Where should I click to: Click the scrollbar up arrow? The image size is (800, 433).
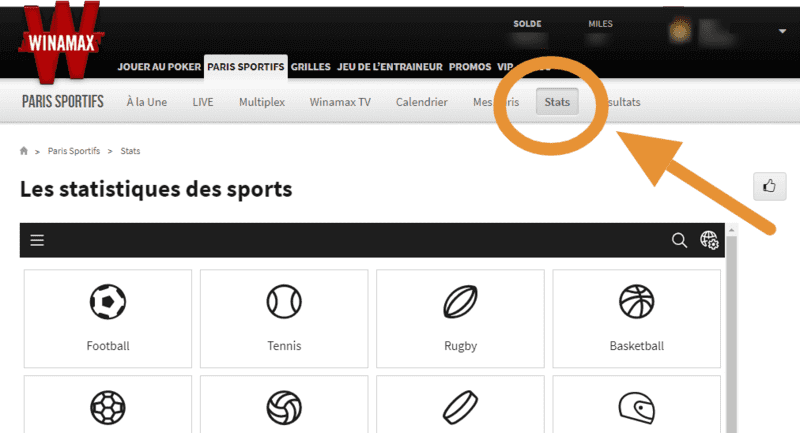tap(731, 230)
